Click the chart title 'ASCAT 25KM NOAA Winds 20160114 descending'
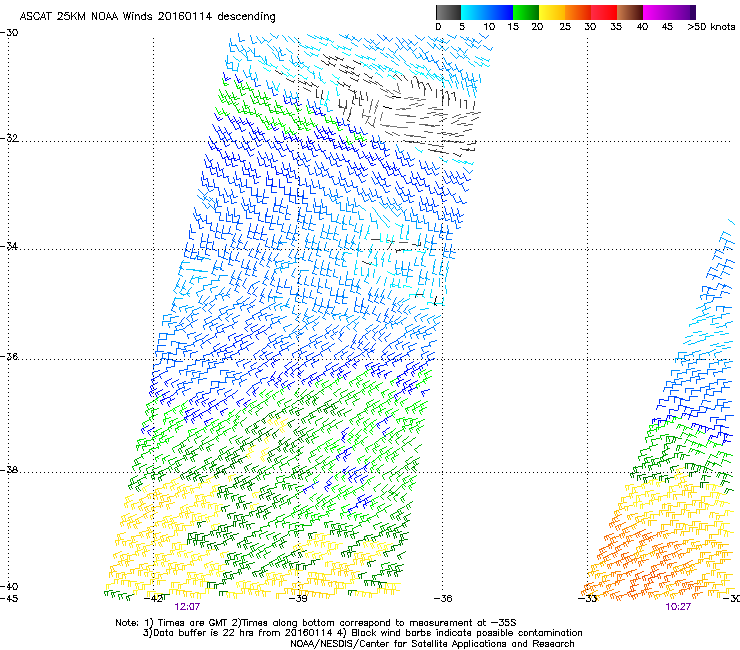The height and width of the screenshot is (650, 740). coord(147,17)
